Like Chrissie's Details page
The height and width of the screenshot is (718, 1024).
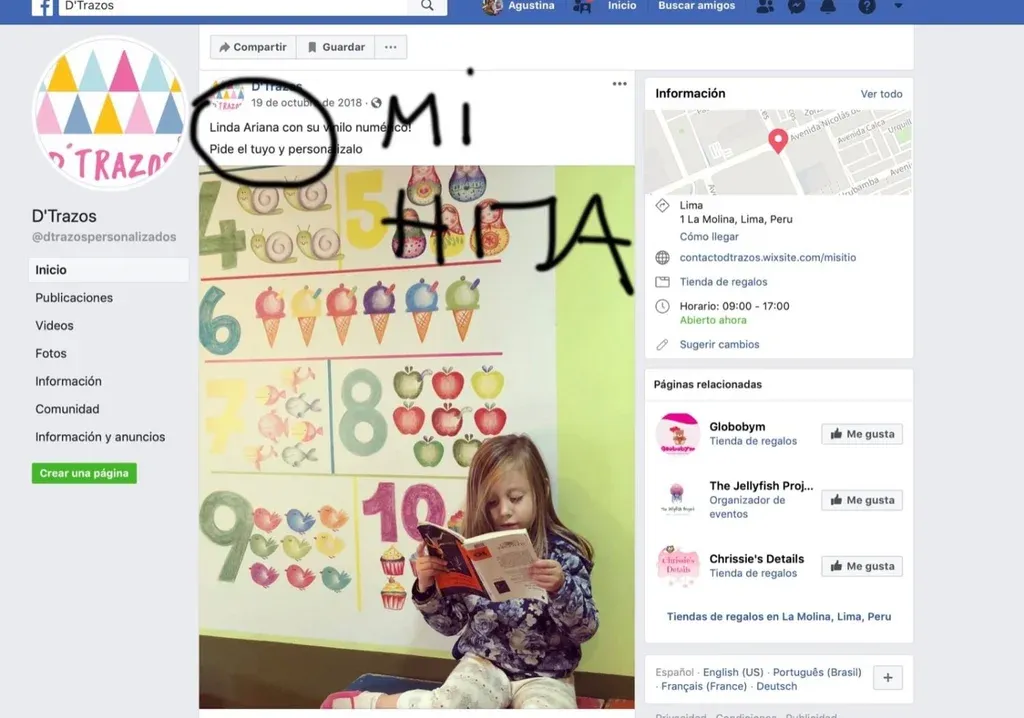tap(861, 566)
